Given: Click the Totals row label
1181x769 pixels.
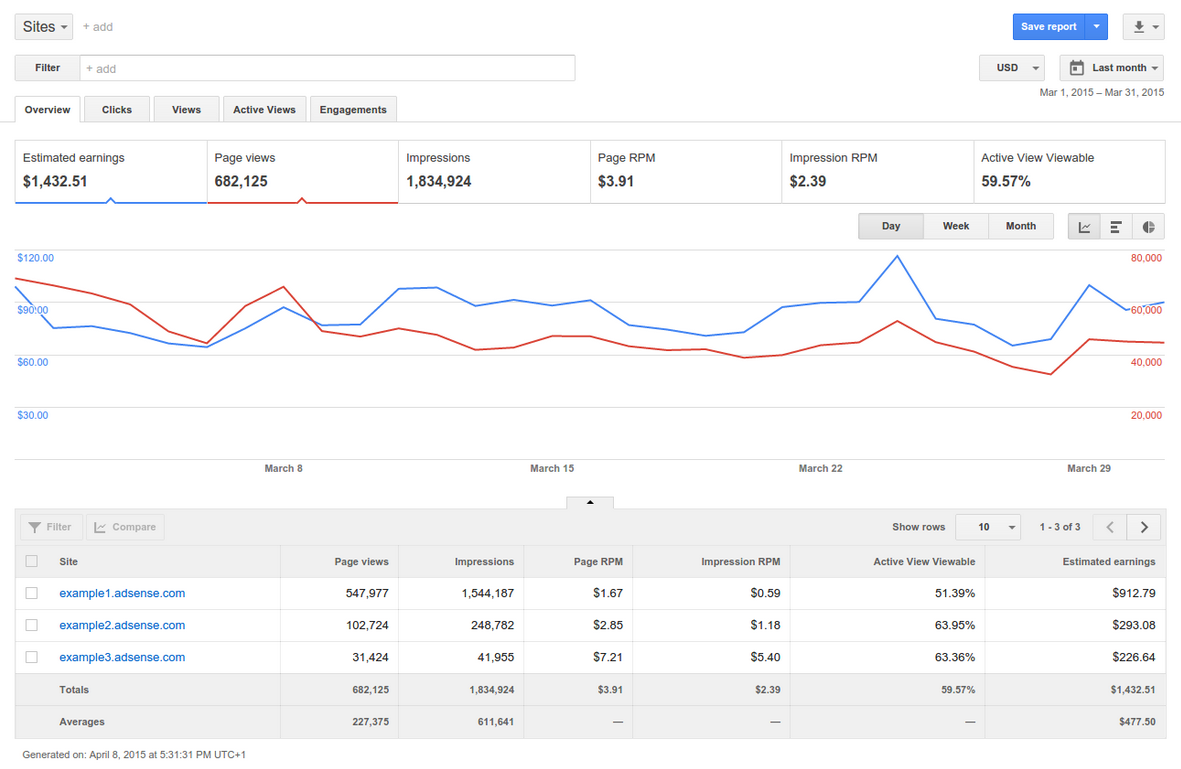Looking at the screenshot, I should click(74, 690).
